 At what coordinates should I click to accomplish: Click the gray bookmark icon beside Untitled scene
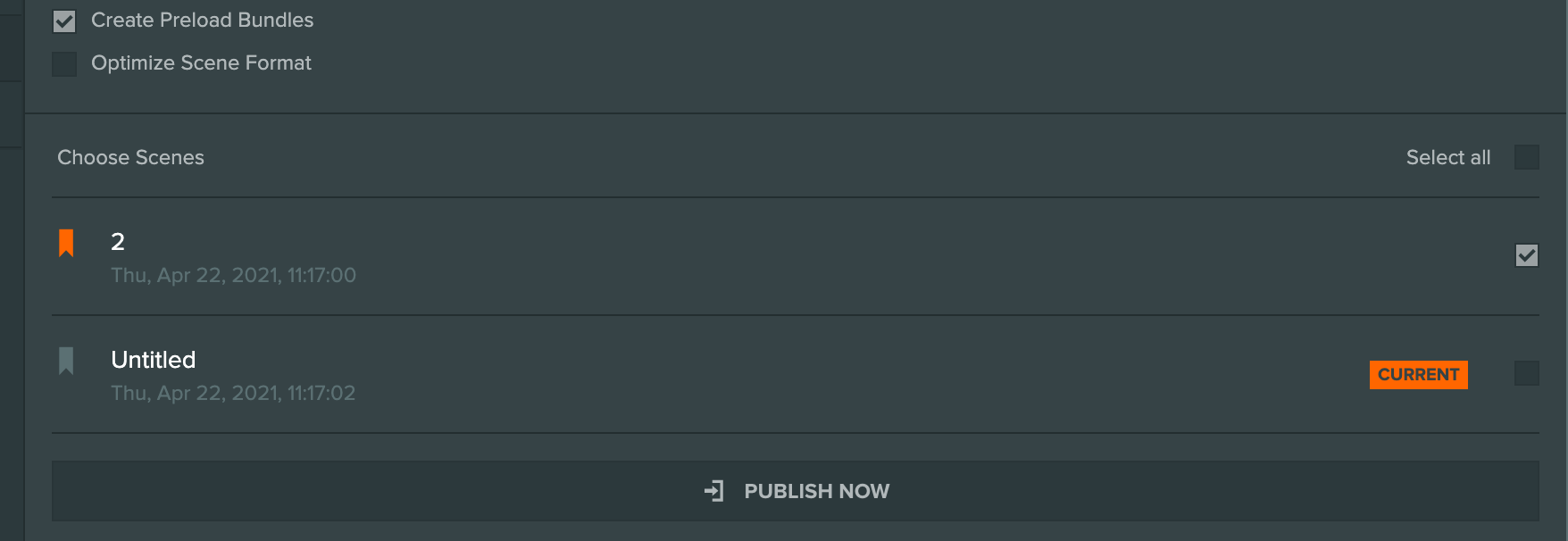coord(66,360)
